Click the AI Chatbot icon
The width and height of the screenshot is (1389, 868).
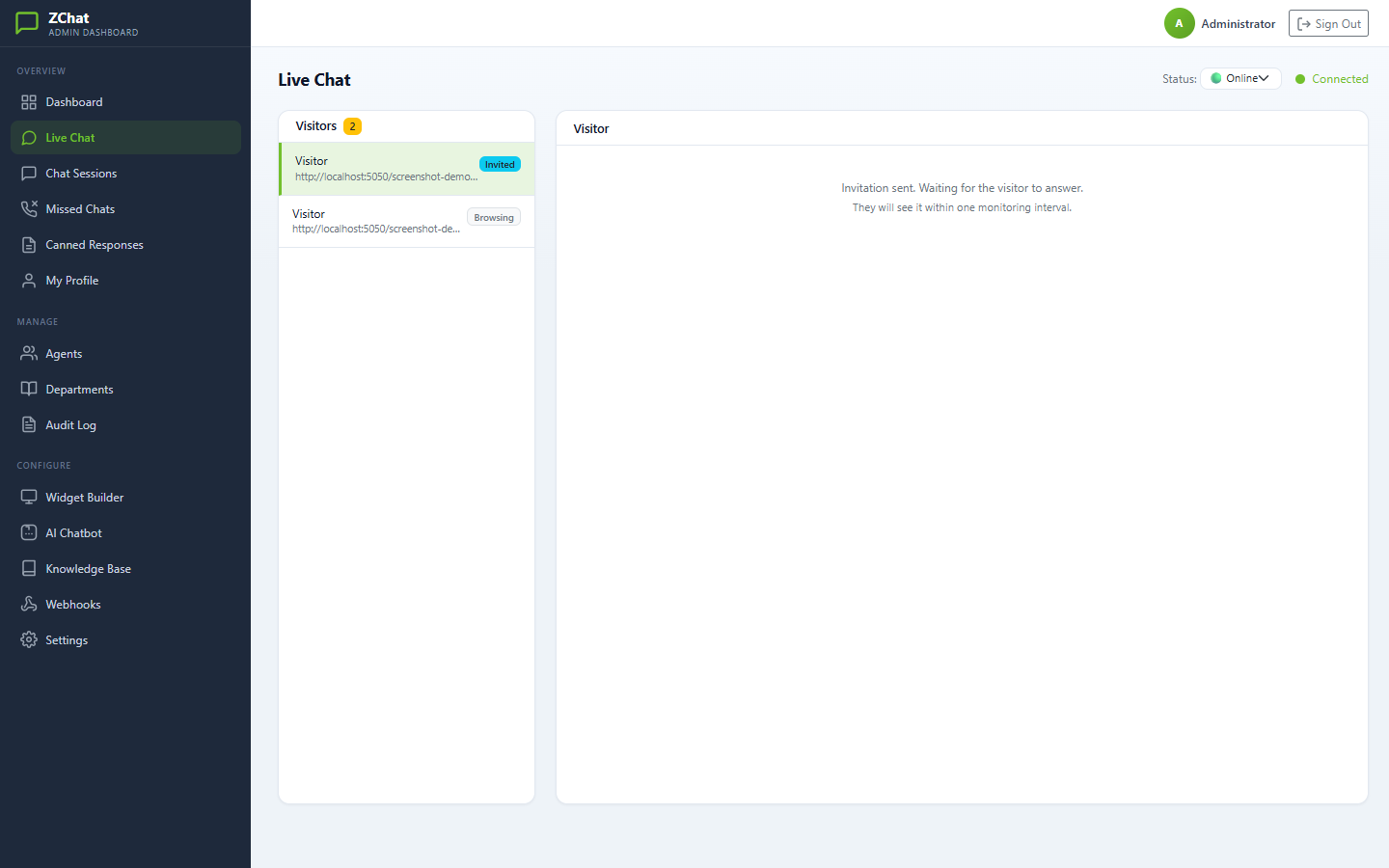(x=29, y=533)
